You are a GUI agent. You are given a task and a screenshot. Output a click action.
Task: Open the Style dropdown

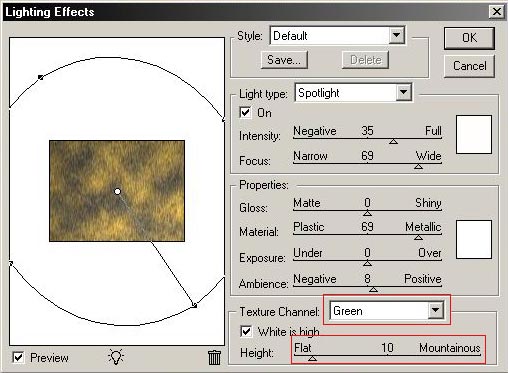pos(396,35)
